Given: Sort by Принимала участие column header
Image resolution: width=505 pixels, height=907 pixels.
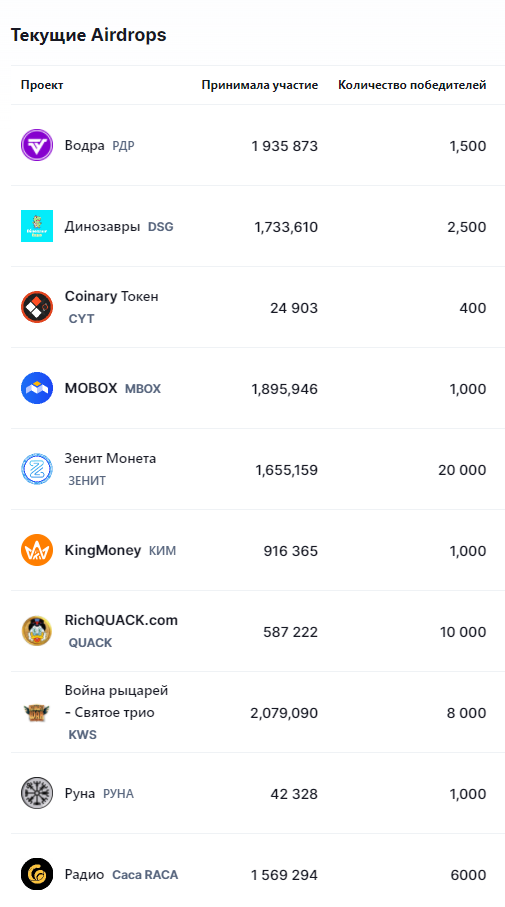Looking at the screenshot, I should point(260,85).
